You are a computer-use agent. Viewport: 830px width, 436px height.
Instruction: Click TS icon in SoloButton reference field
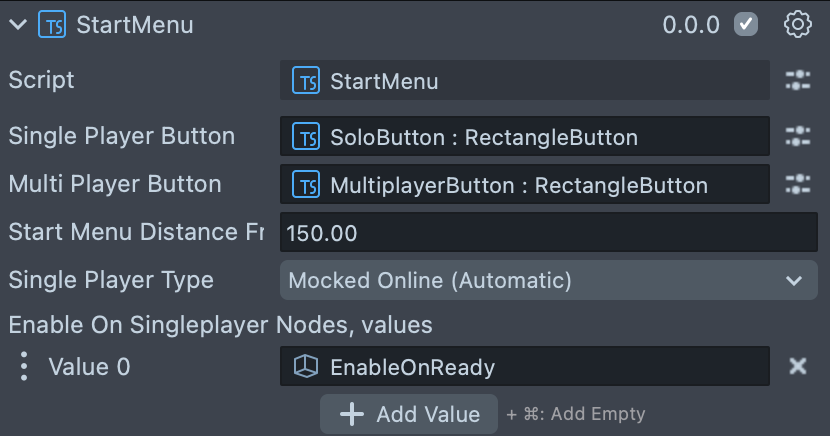click(x=305, y=137)
